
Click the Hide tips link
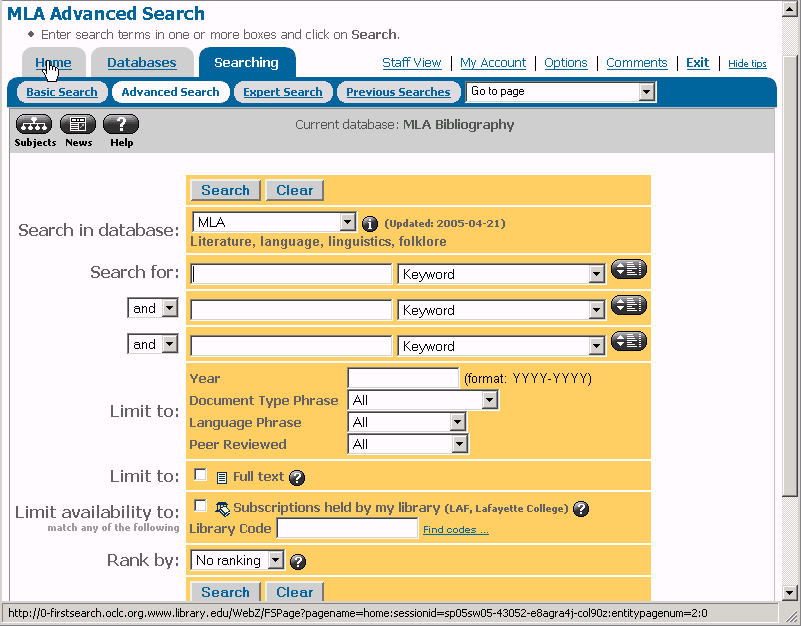747,63
